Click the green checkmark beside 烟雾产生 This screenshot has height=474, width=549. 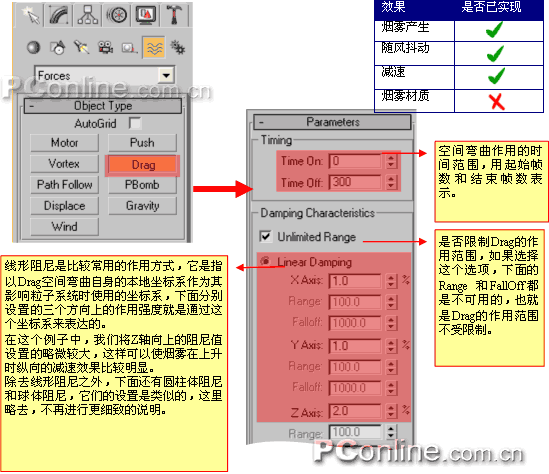[495, 29]
